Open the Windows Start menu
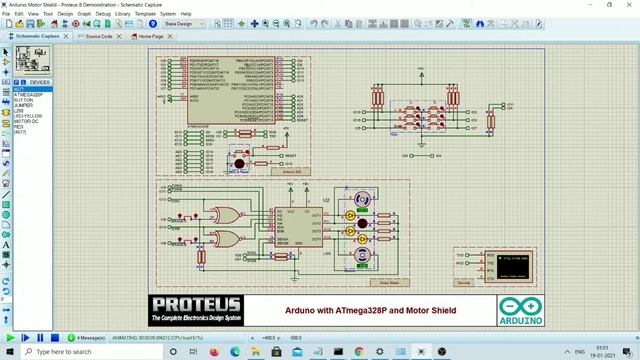 click(10, 352)
